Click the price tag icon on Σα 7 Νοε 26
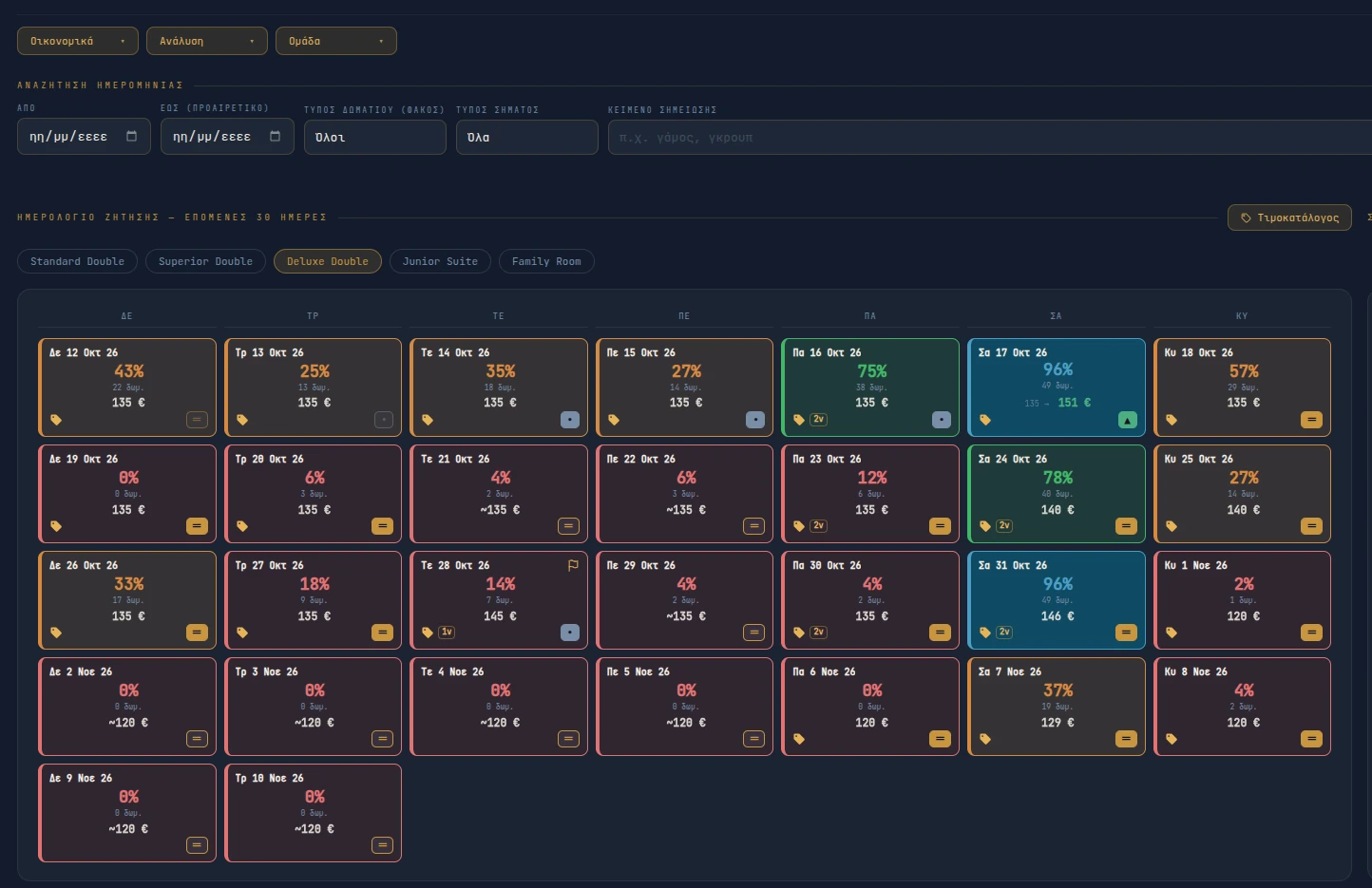Screen dimensions: 1372x888 [985, 739]
